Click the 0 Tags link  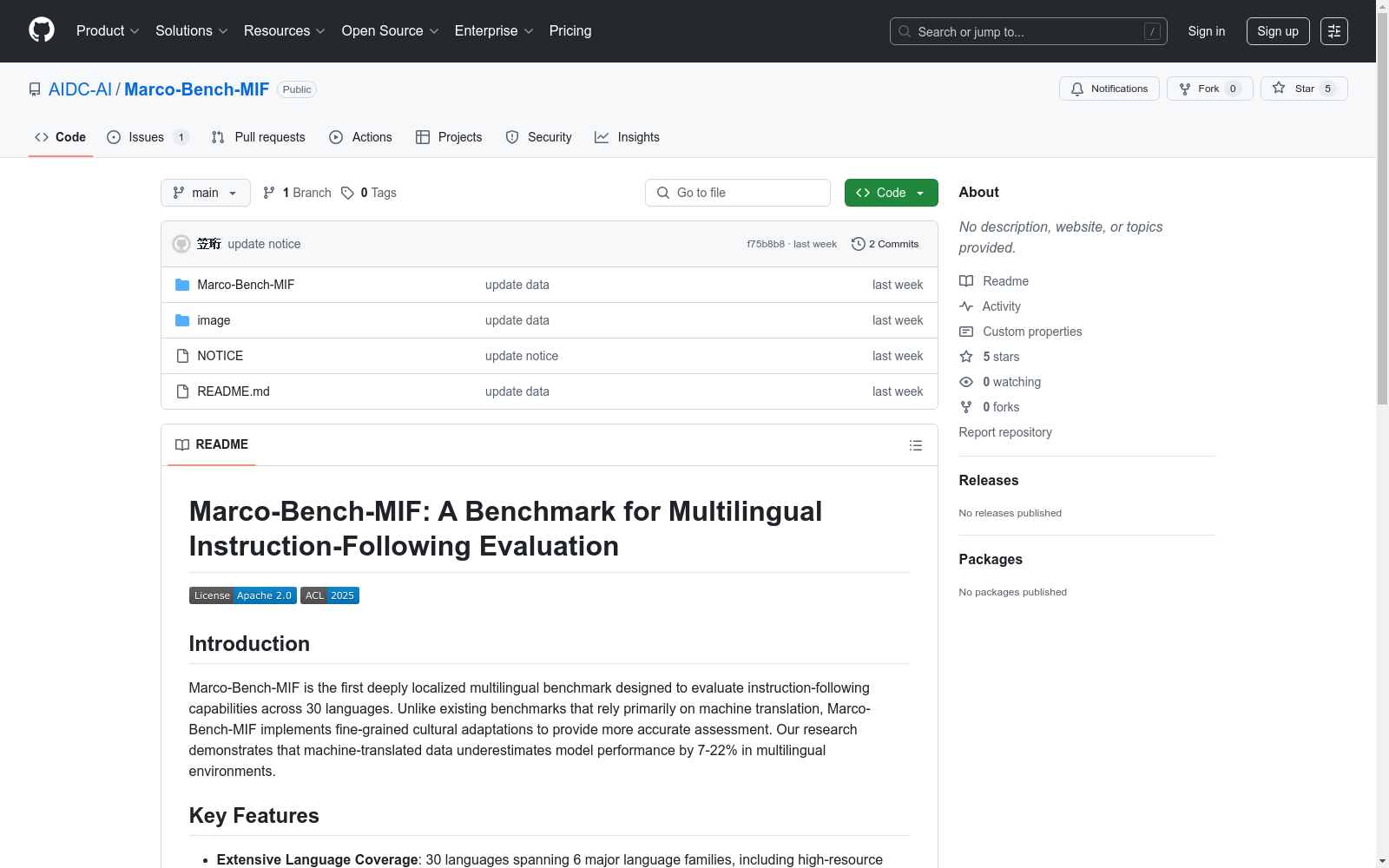click(x=369, y=193)
